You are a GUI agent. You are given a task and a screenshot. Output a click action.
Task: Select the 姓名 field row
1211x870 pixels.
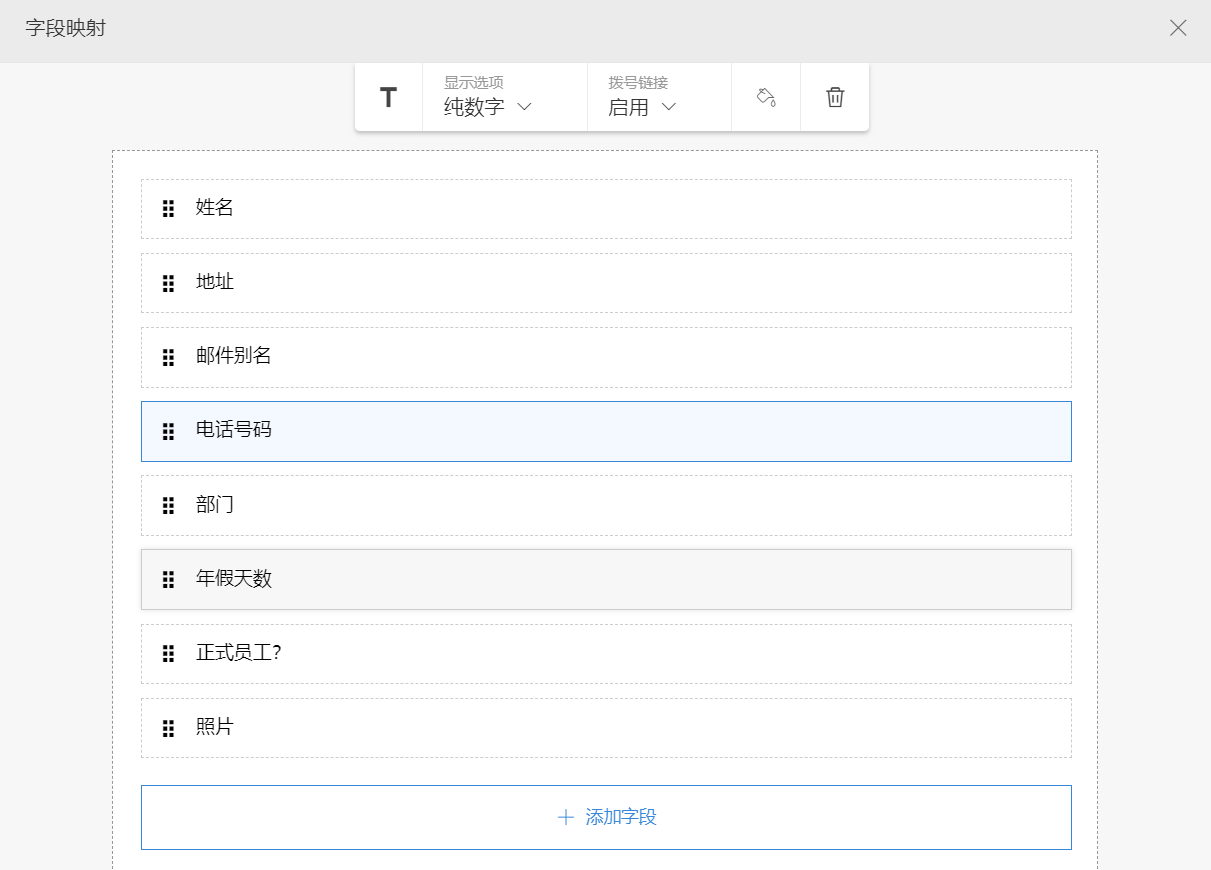pyautogui.click(x=605, y=209)
